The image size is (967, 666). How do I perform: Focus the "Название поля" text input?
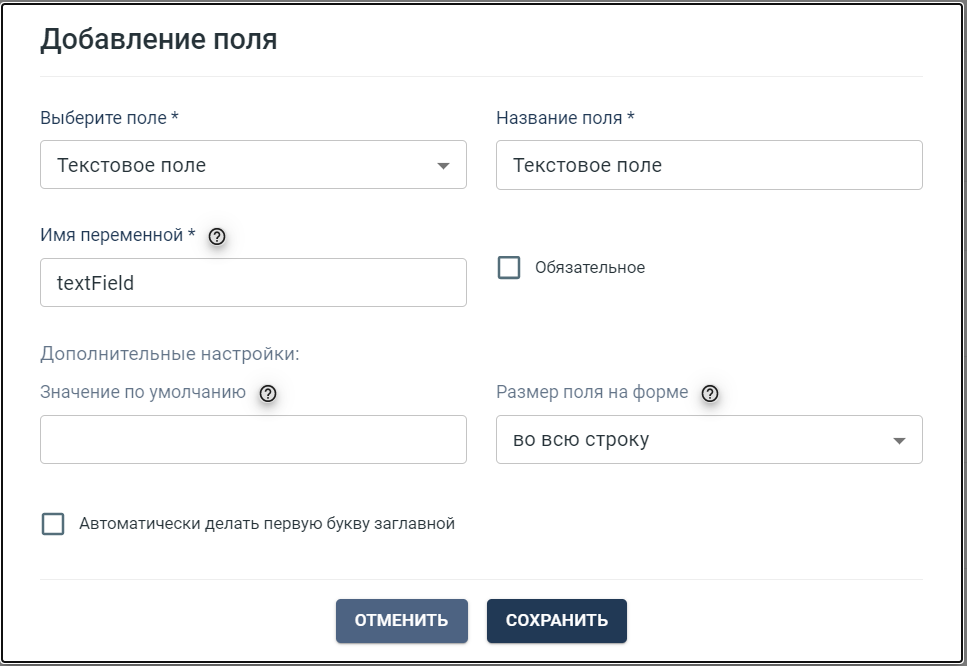pos(708,165)
